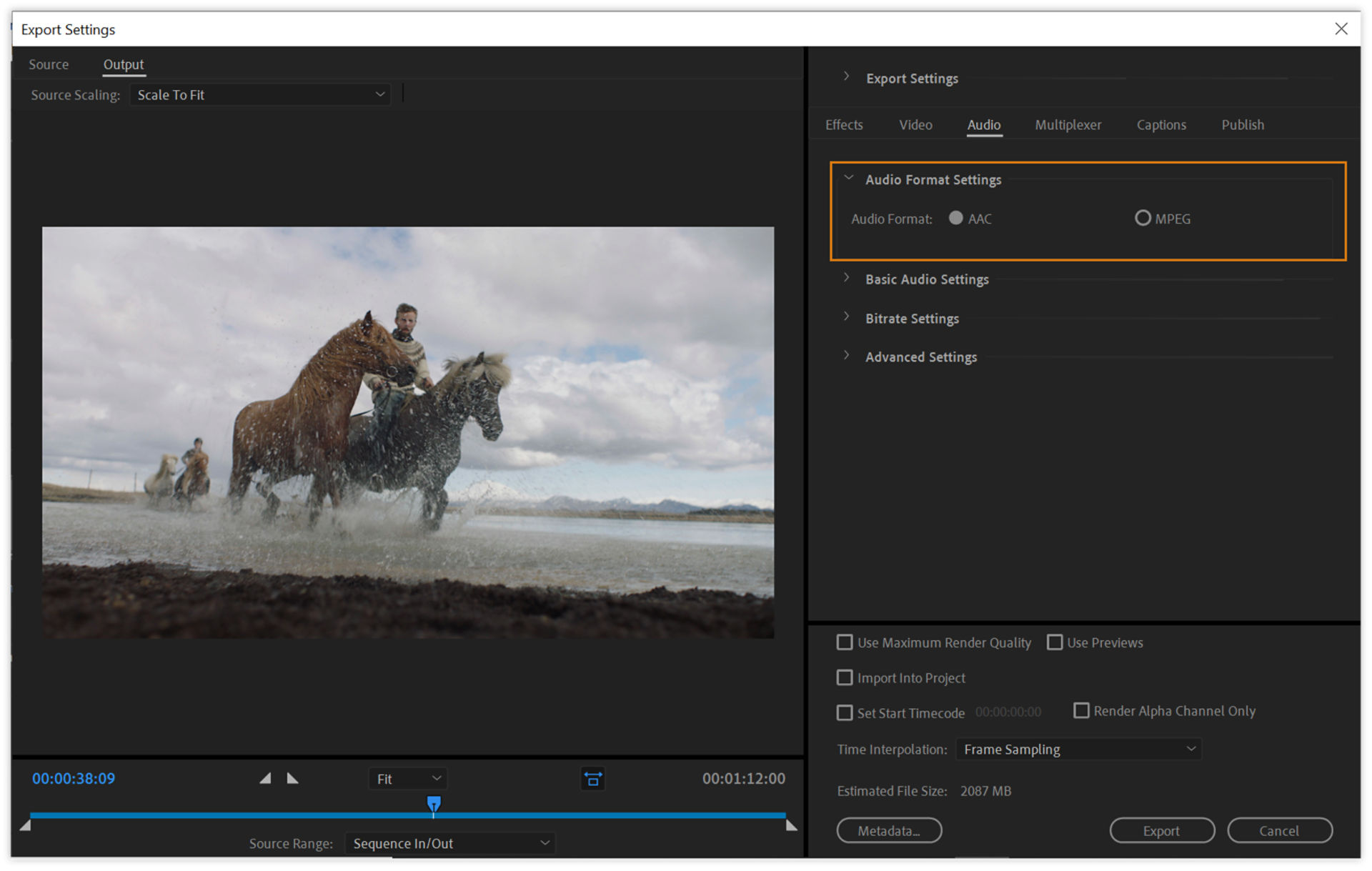
Task: Click the Set In Point triangle icon
Action: (x=265, y=778)
